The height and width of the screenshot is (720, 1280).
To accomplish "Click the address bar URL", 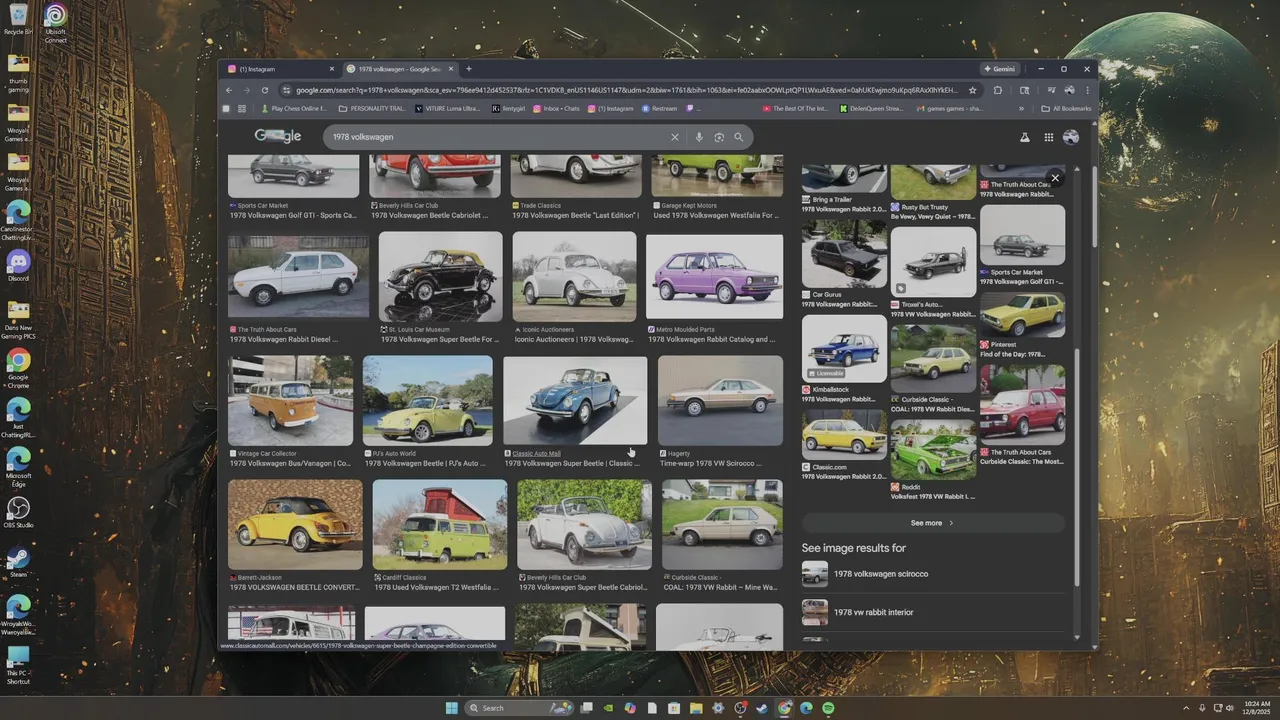I will (x=625, y=90).
